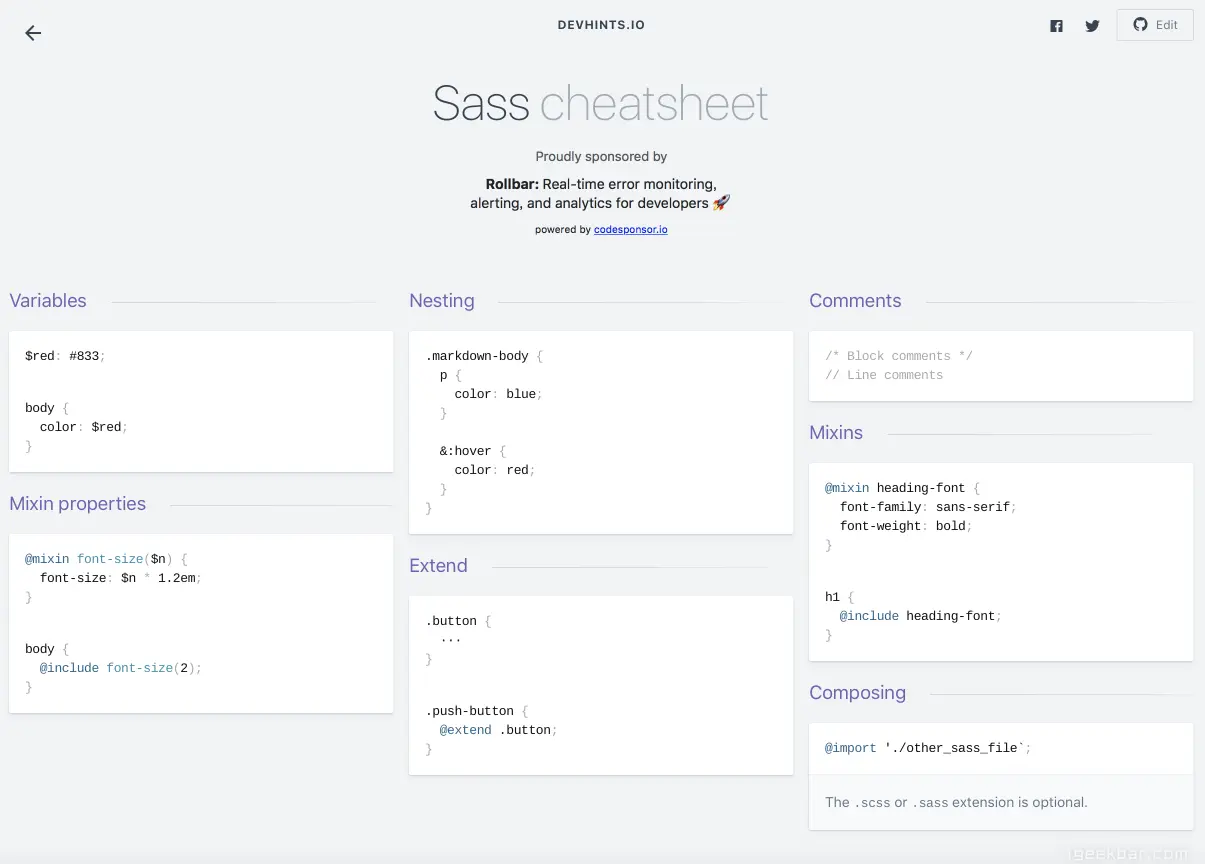Click the @extend .button code line
Screen dimensions: 1205x864
tap(498, 730)
